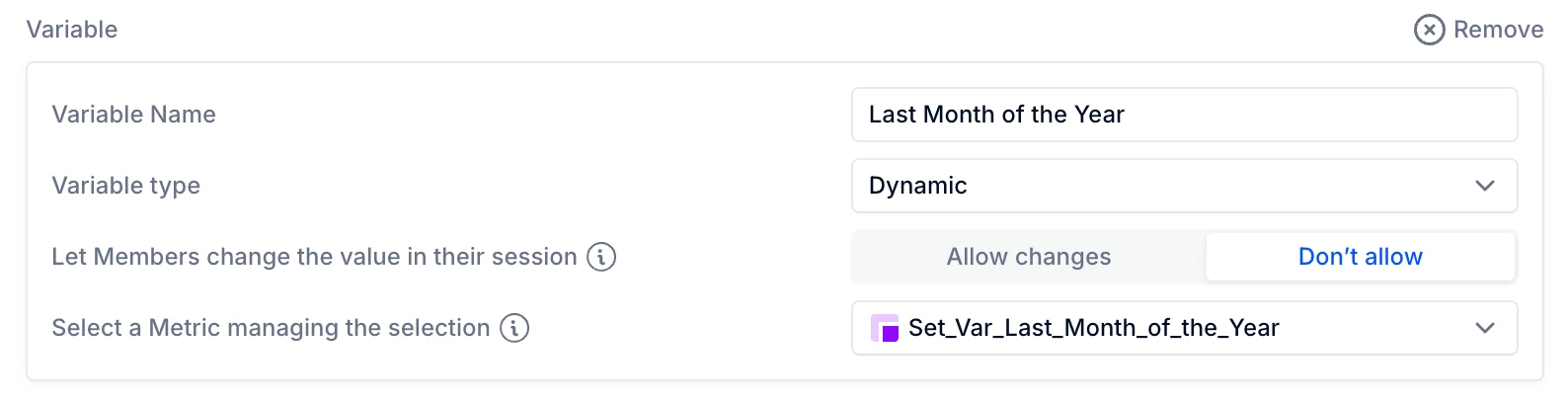Click the chevron arrow of metric selector
This screenshot has width=1568, height=403.
pos(1484,328)
